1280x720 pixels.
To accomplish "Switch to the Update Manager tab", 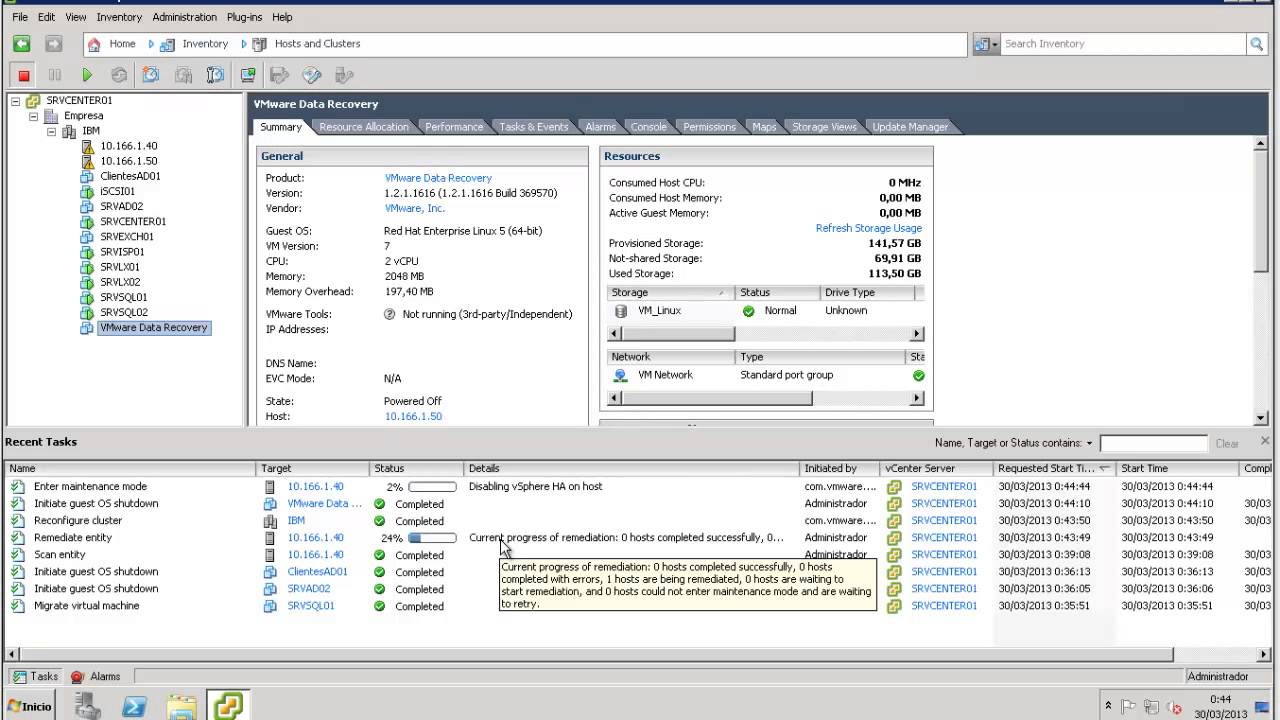I will [910, 127].
